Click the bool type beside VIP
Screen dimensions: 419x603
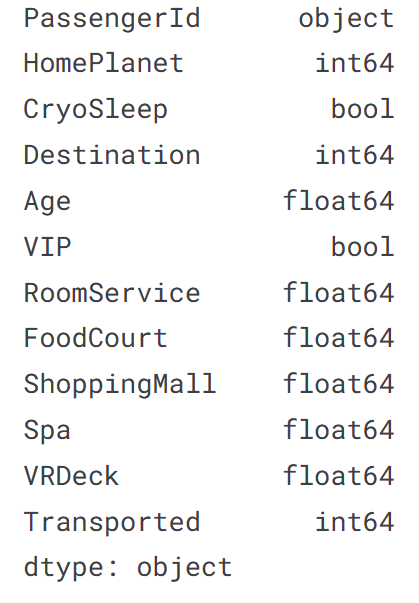[363, 247]
